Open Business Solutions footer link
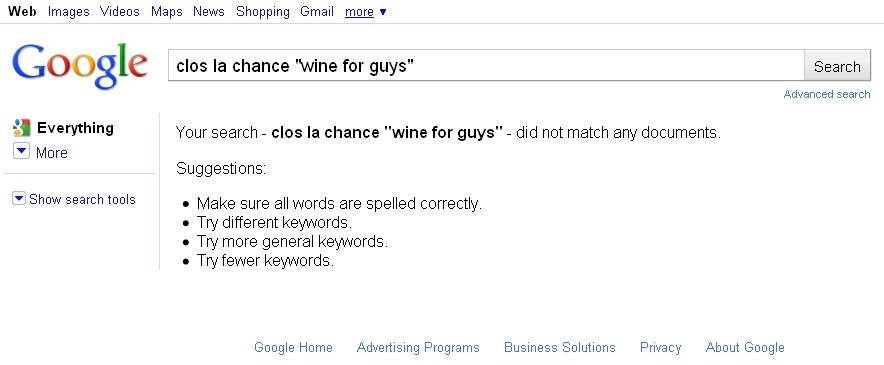Viewport: 884px width, 365px height. pos(560,348)
